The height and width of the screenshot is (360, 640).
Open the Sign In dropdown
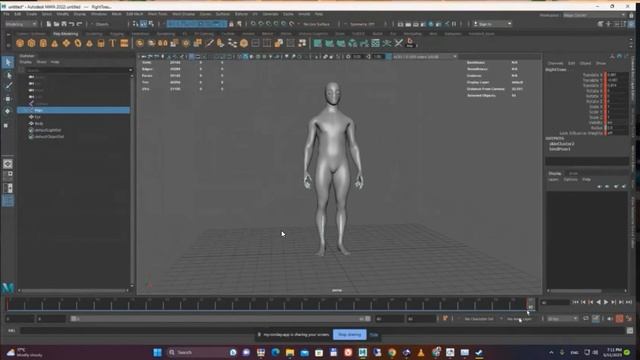pyautogui.click(x=492, y=24)
